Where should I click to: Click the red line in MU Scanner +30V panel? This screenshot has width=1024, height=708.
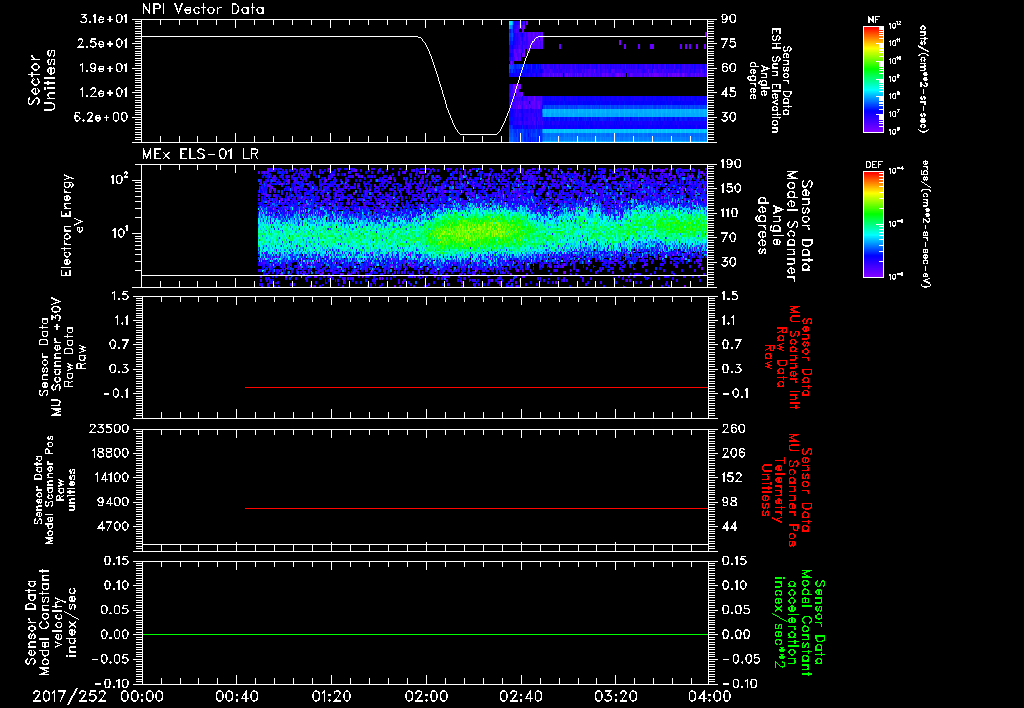pos(476,387)
